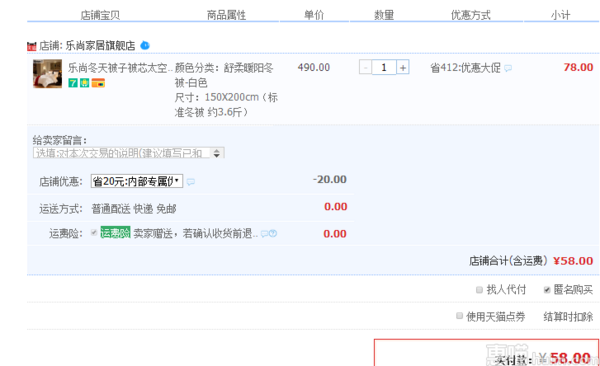Toggle the 运费险 checkbox
600x366 pixels.
coord(94,232)
